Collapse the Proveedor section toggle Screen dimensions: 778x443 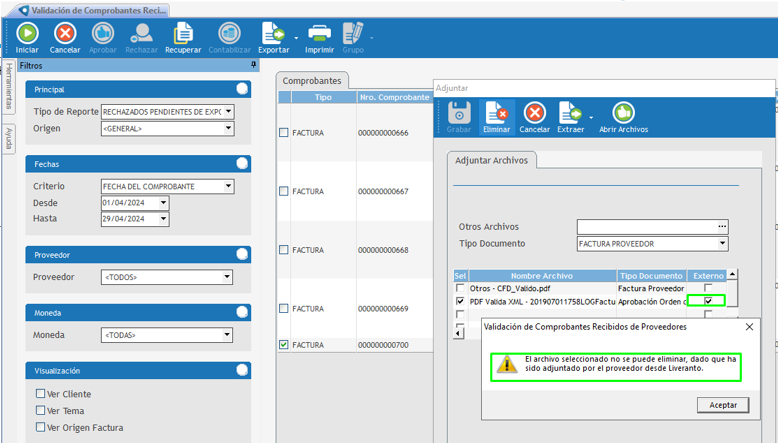[x=242, y=254]
